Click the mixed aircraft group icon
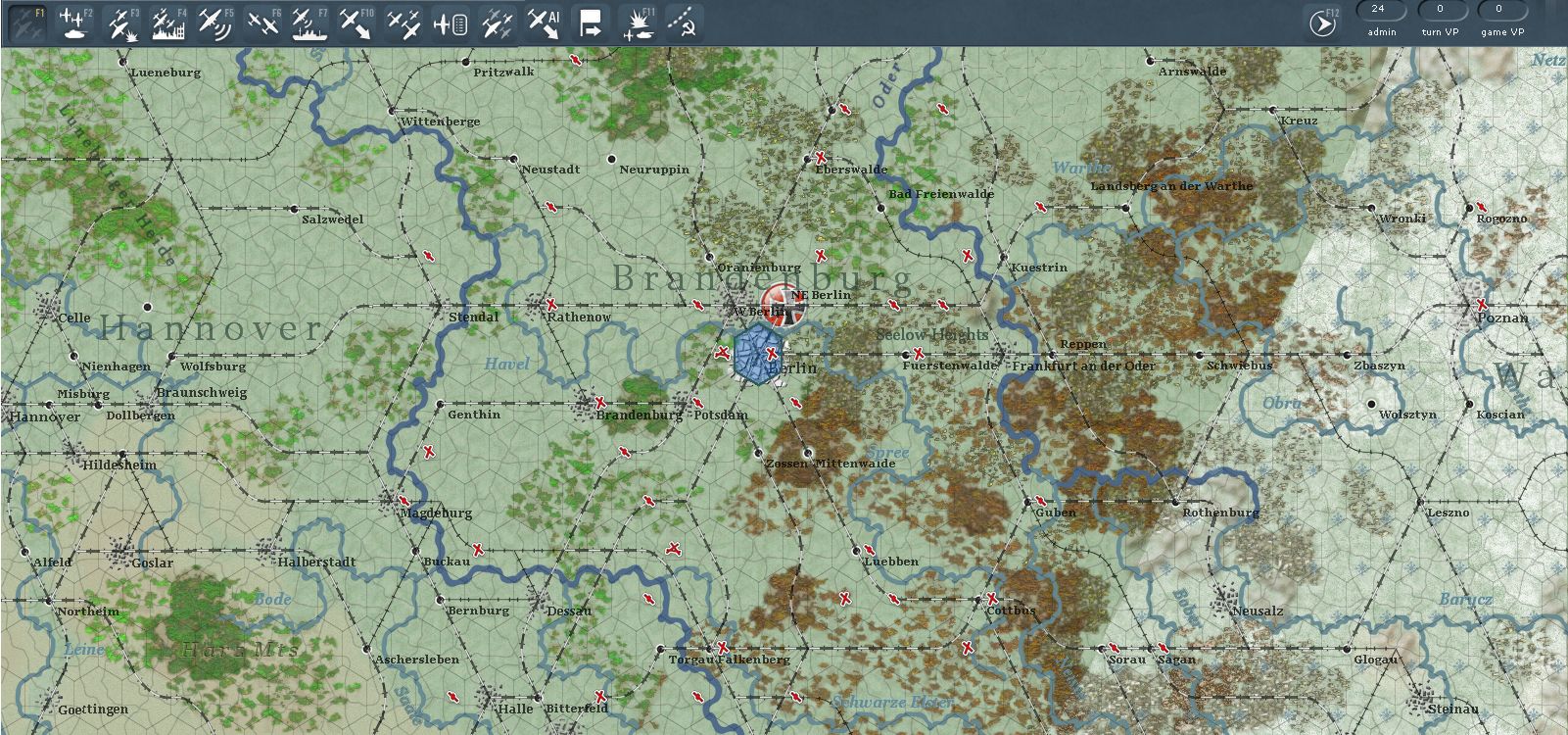Viewport: 1568px width, 735px height. (x=497, y=23)
